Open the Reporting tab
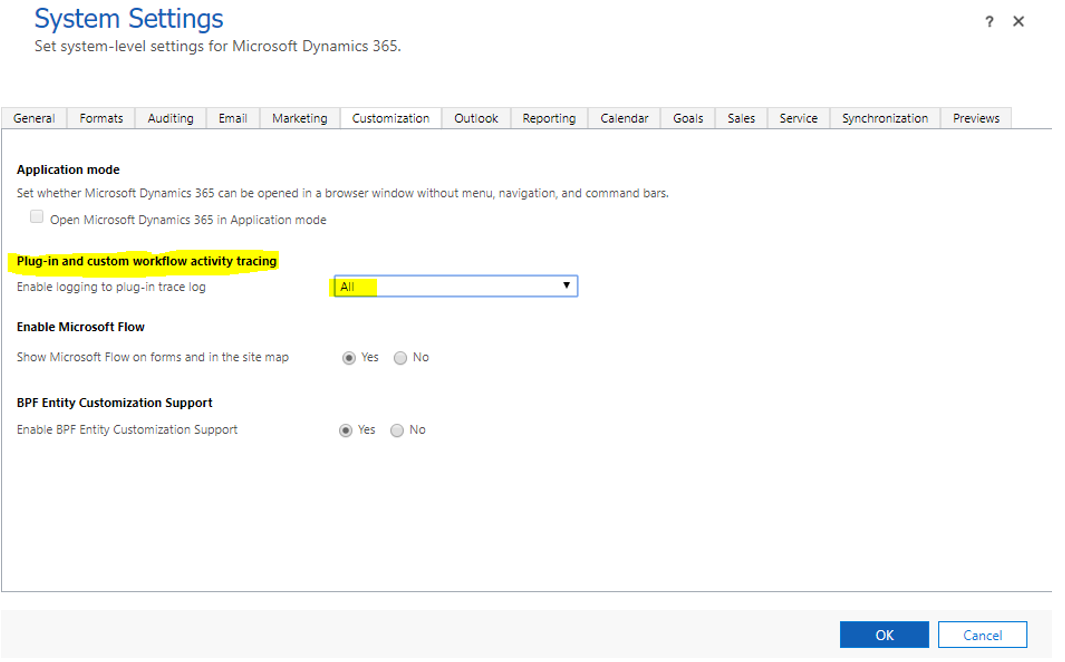The image size is (1065, 662). 549,118
